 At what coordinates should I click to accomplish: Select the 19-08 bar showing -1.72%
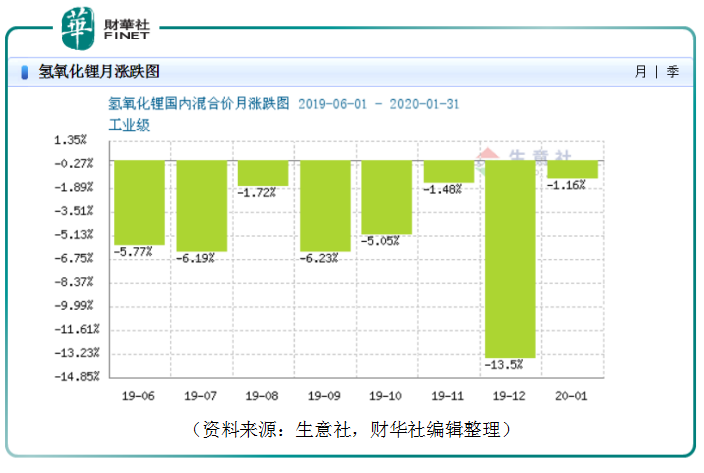[263, 173]
